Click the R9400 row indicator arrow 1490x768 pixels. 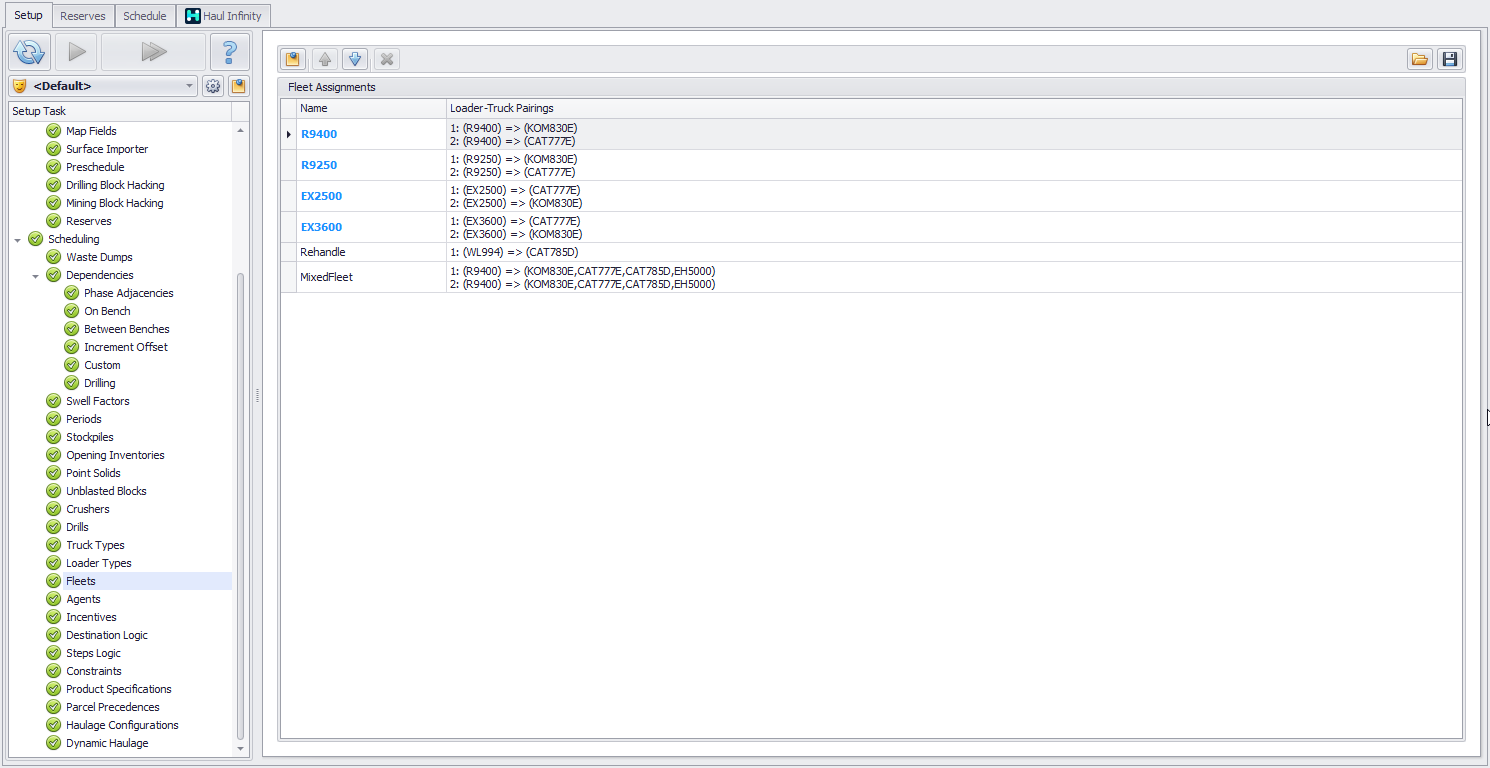289,134
